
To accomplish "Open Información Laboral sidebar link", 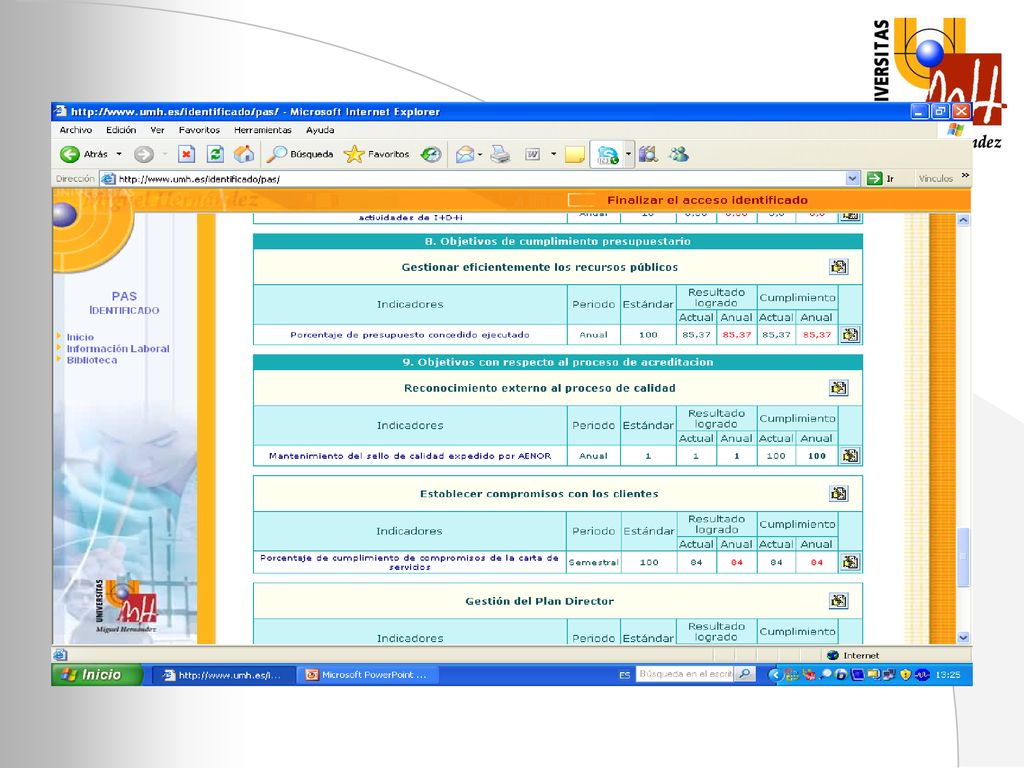I will [118, 349].
